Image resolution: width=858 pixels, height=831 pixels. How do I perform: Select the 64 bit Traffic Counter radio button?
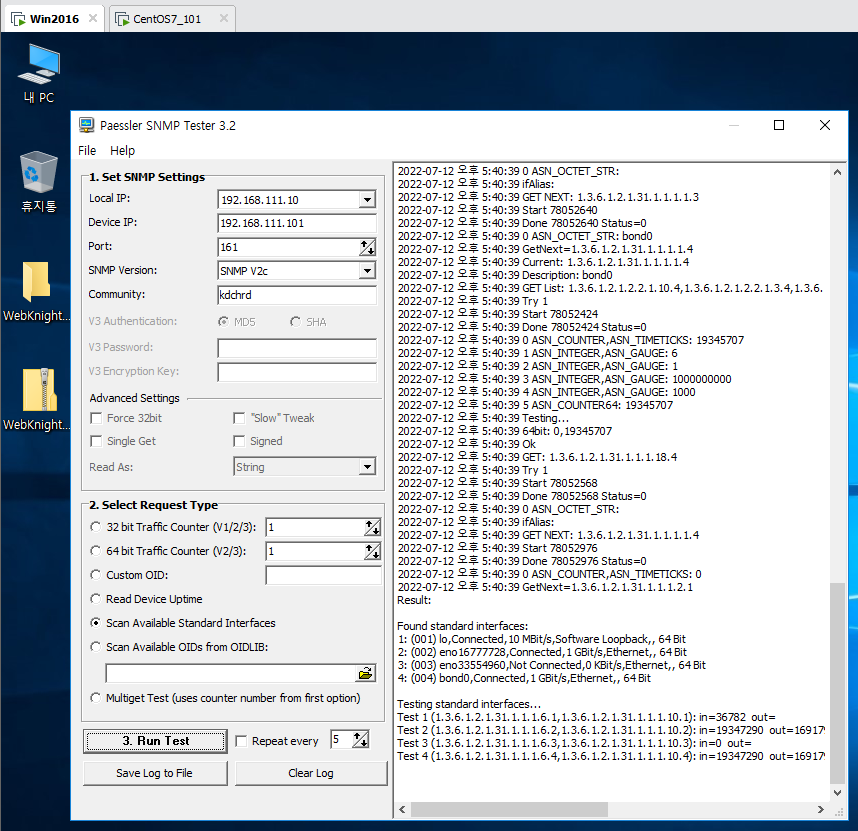96,551
